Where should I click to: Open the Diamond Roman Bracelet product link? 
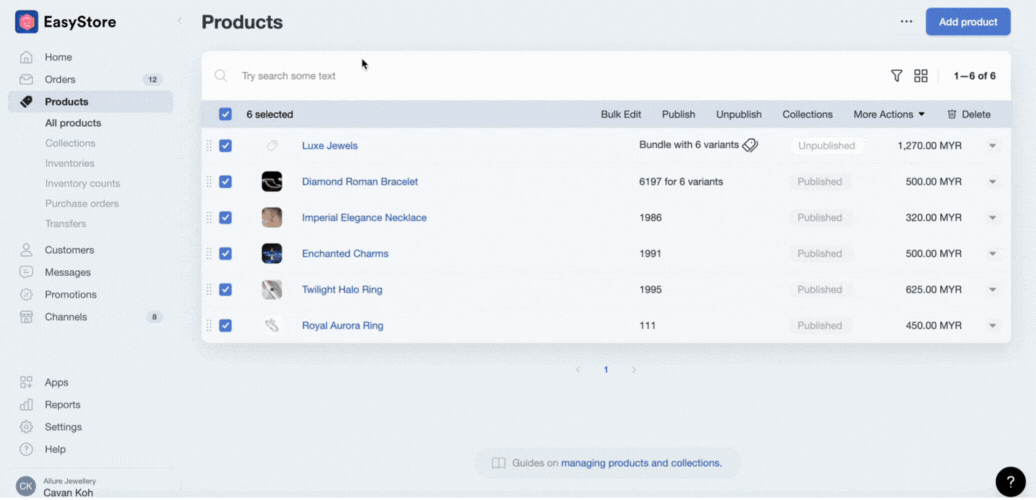coord(360,182)
